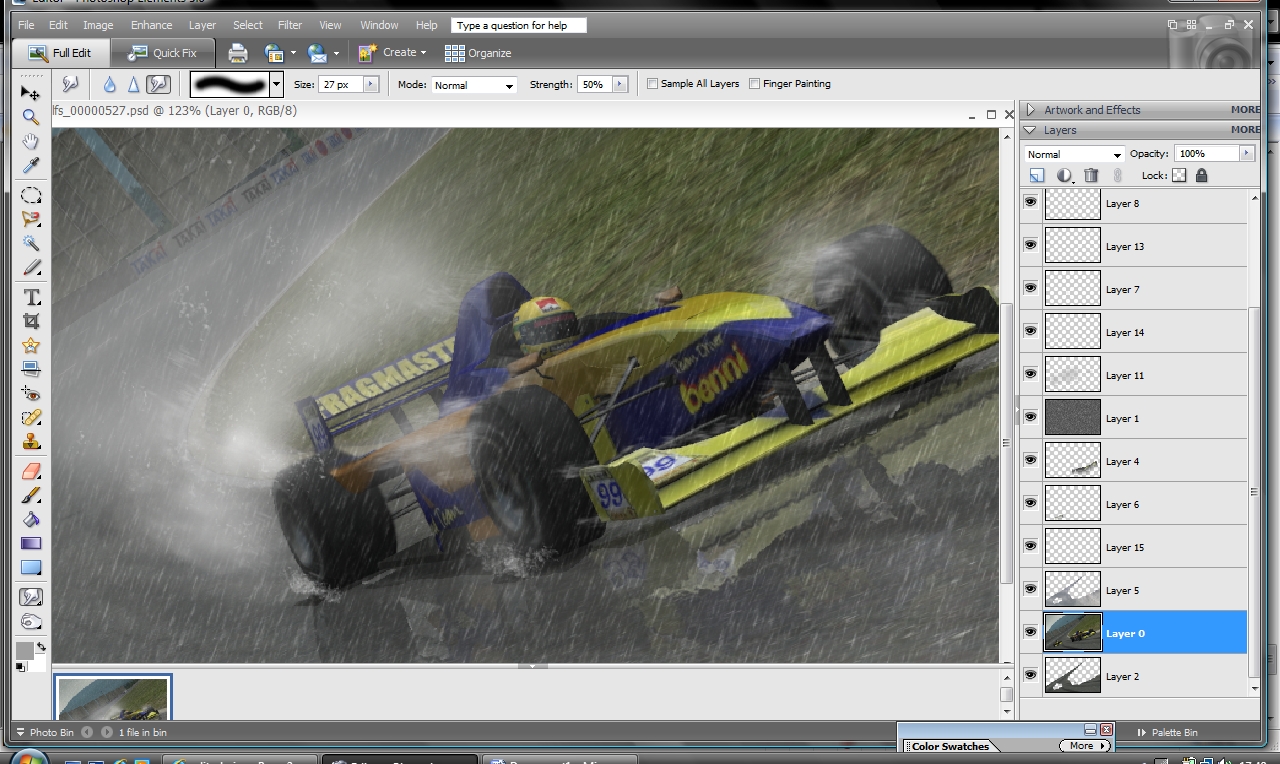Click the Print icon in shortcuts bar
This screenshot has width=1280, height=764.
click(x=238, y=53)
